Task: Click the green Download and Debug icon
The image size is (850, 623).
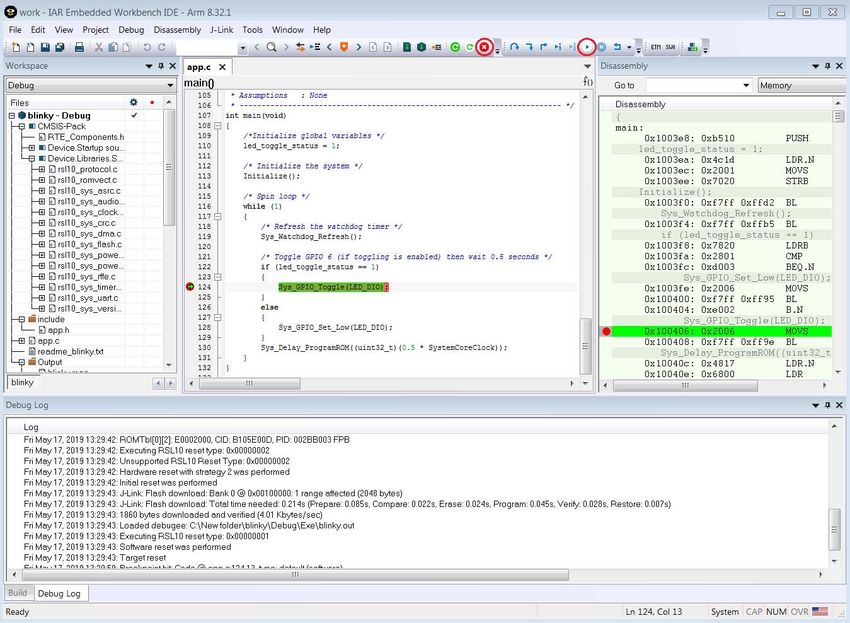Action: [x=455, y=47]
